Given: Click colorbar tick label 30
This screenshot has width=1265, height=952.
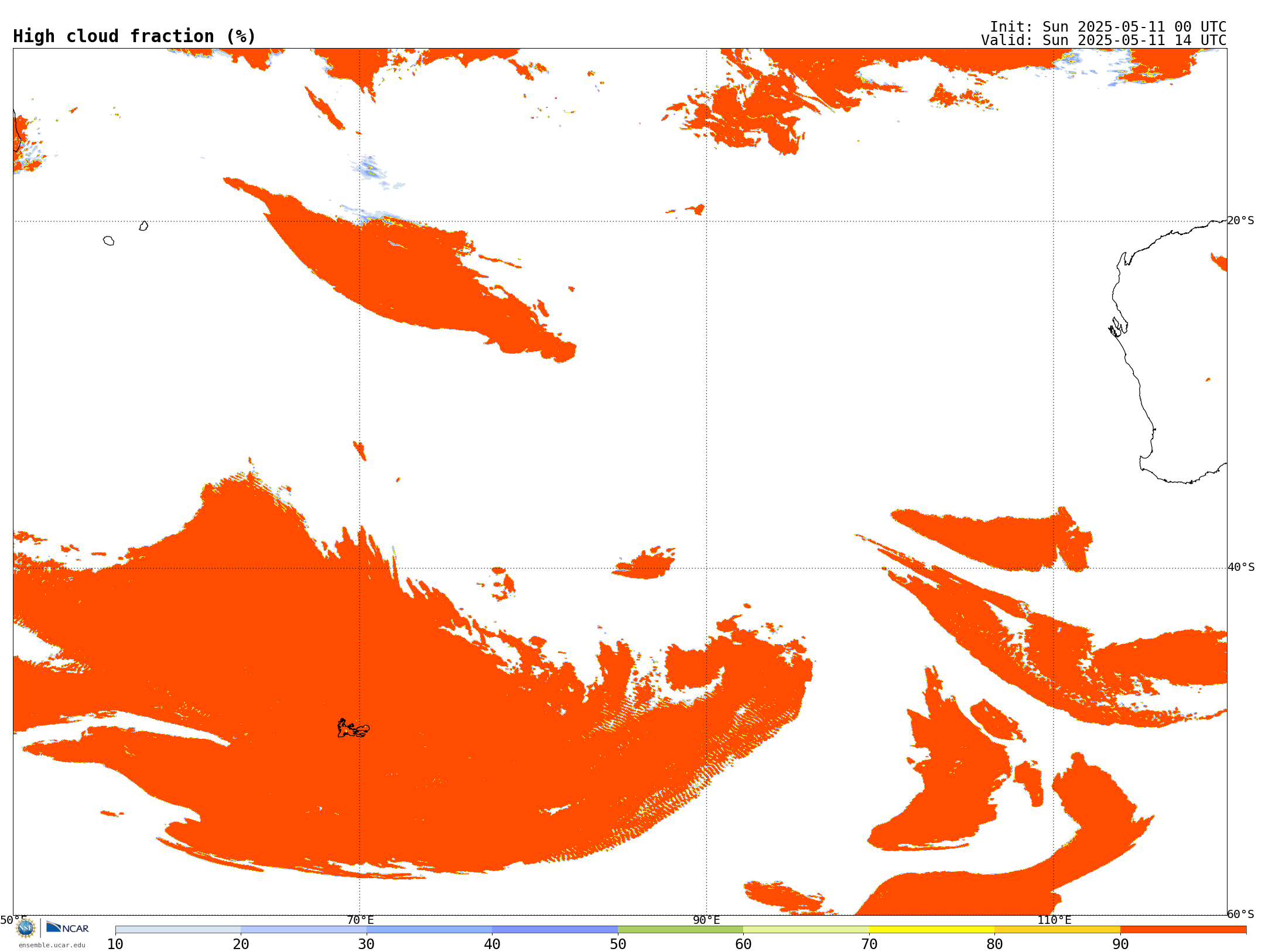Looking at the screenshot, I should 367,944.
